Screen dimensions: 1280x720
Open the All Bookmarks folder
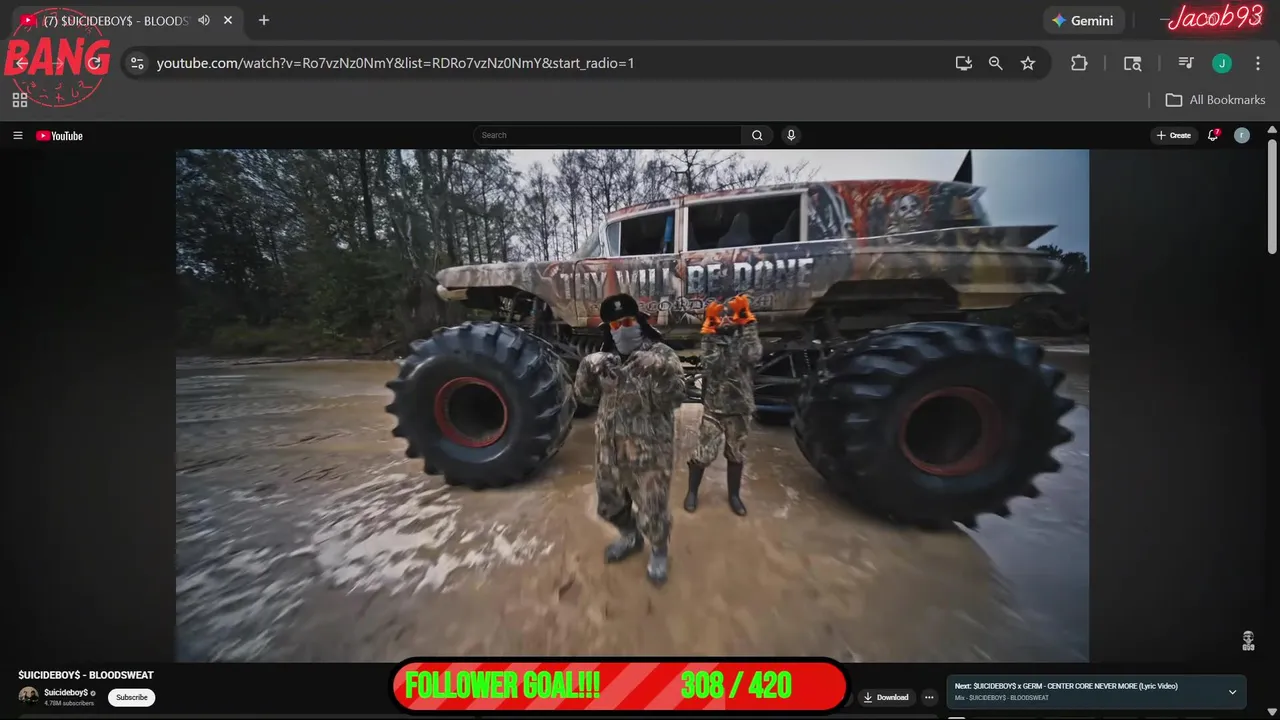pos(1215,100)
